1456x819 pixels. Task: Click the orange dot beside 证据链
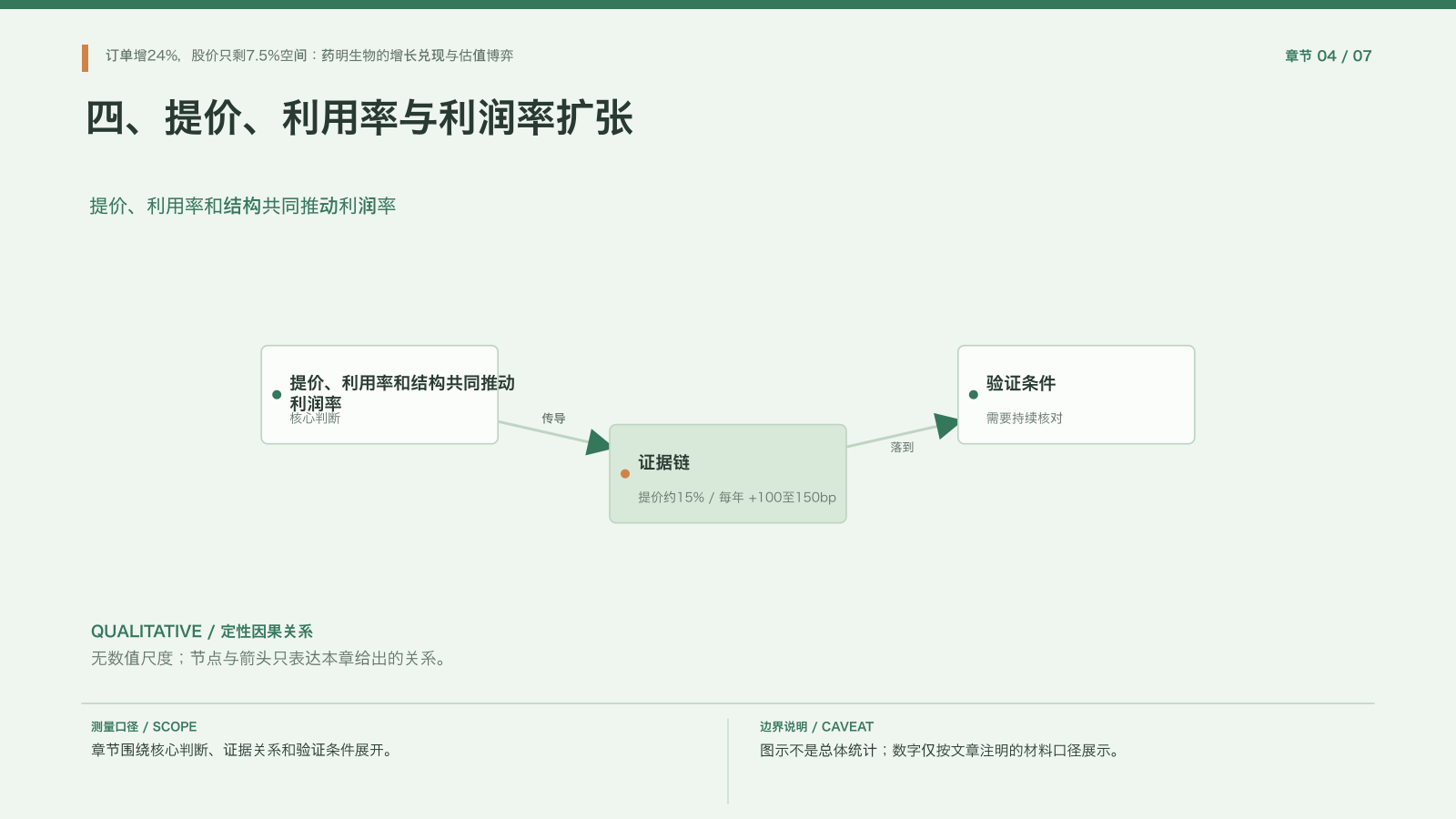coord(625,473)
